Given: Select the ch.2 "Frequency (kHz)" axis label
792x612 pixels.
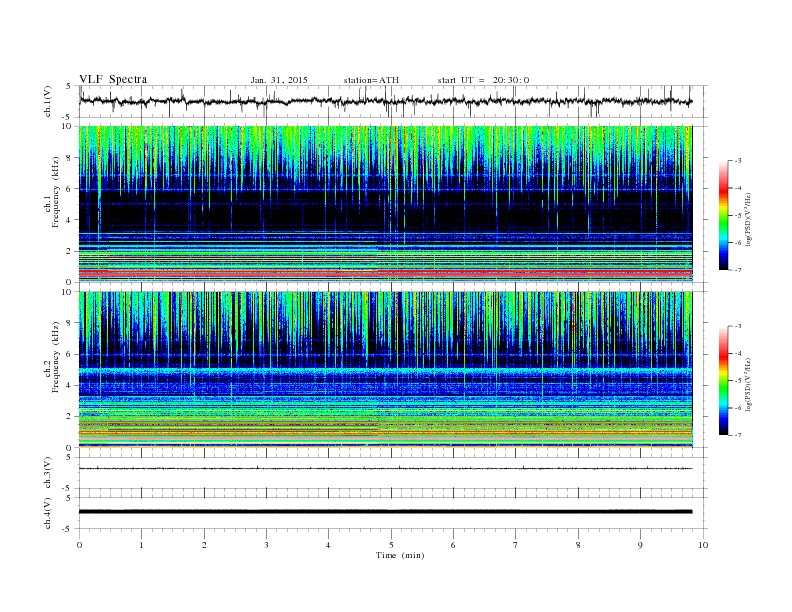Looking at the screenshot, I should click(56, 357).
